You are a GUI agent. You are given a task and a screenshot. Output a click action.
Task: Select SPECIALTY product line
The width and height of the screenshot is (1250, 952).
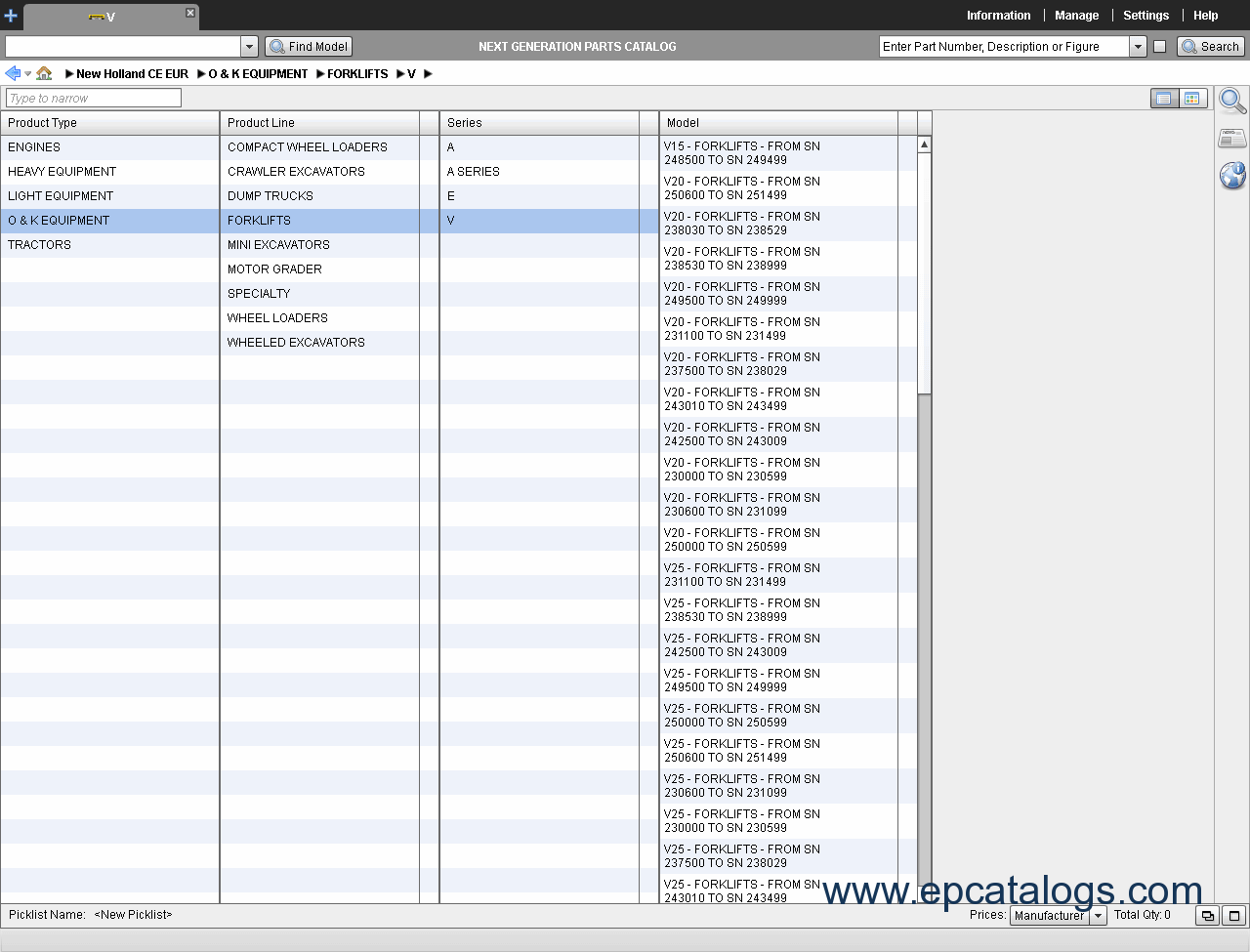[320, 294]
